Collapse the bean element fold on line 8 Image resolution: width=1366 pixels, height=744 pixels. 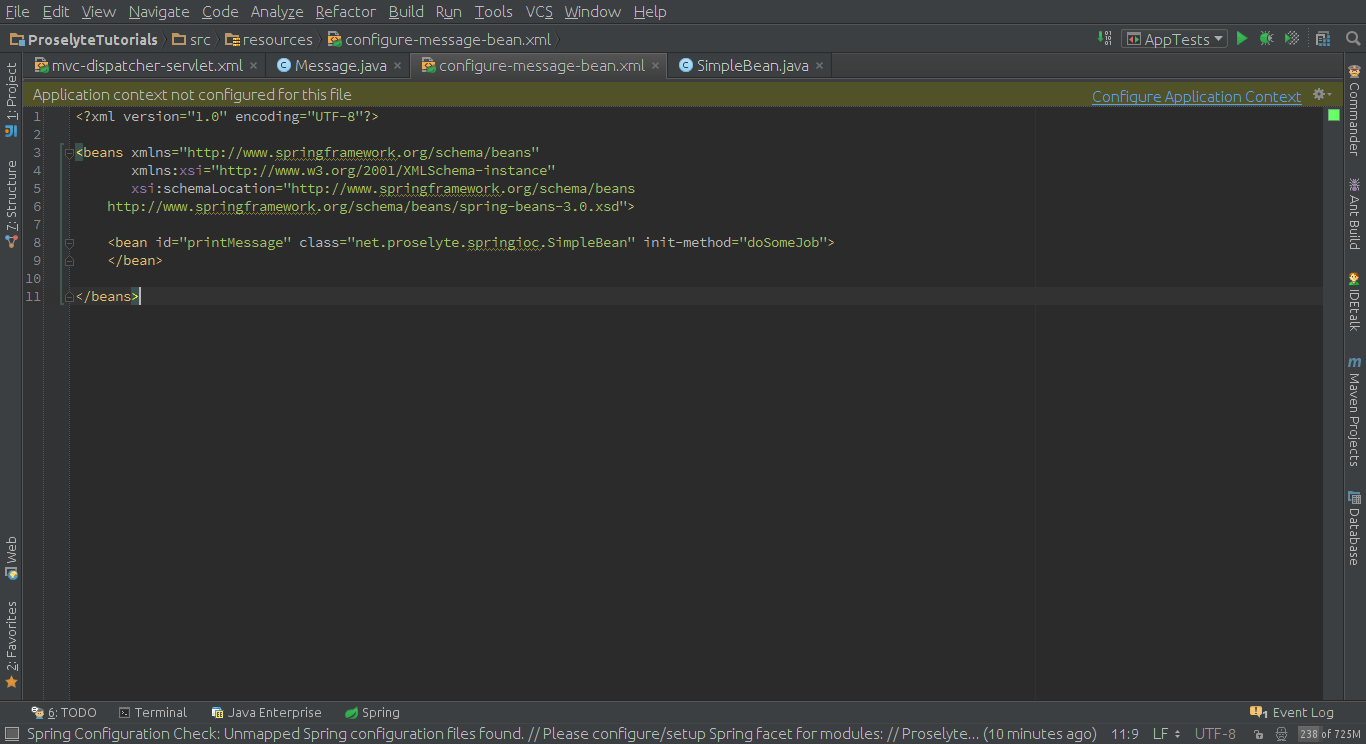click(x=69, y=243)
